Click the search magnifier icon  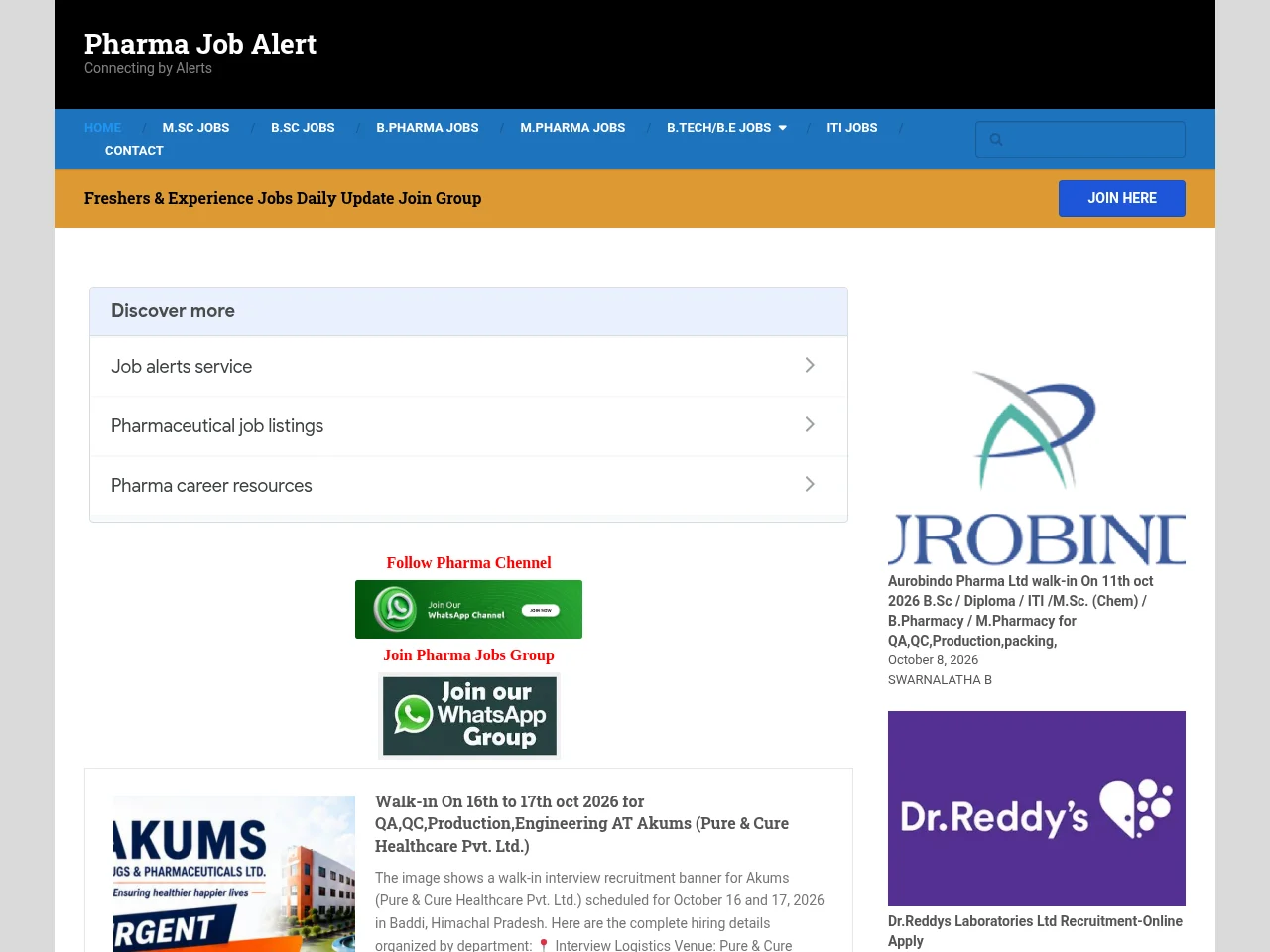pyautogui.click(x=996, y=140)
